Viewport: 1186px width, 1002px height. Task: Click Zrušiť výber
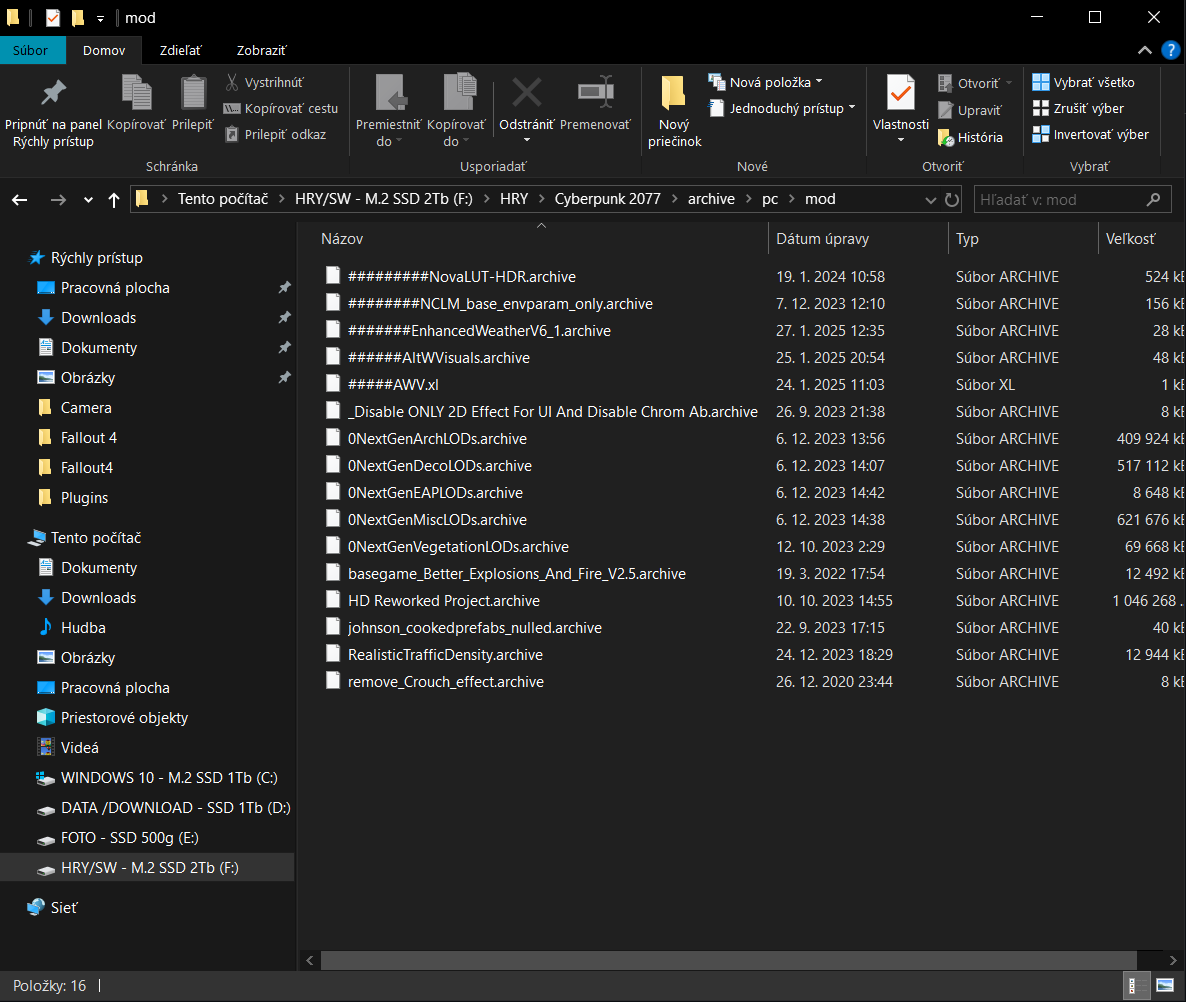1078,108
